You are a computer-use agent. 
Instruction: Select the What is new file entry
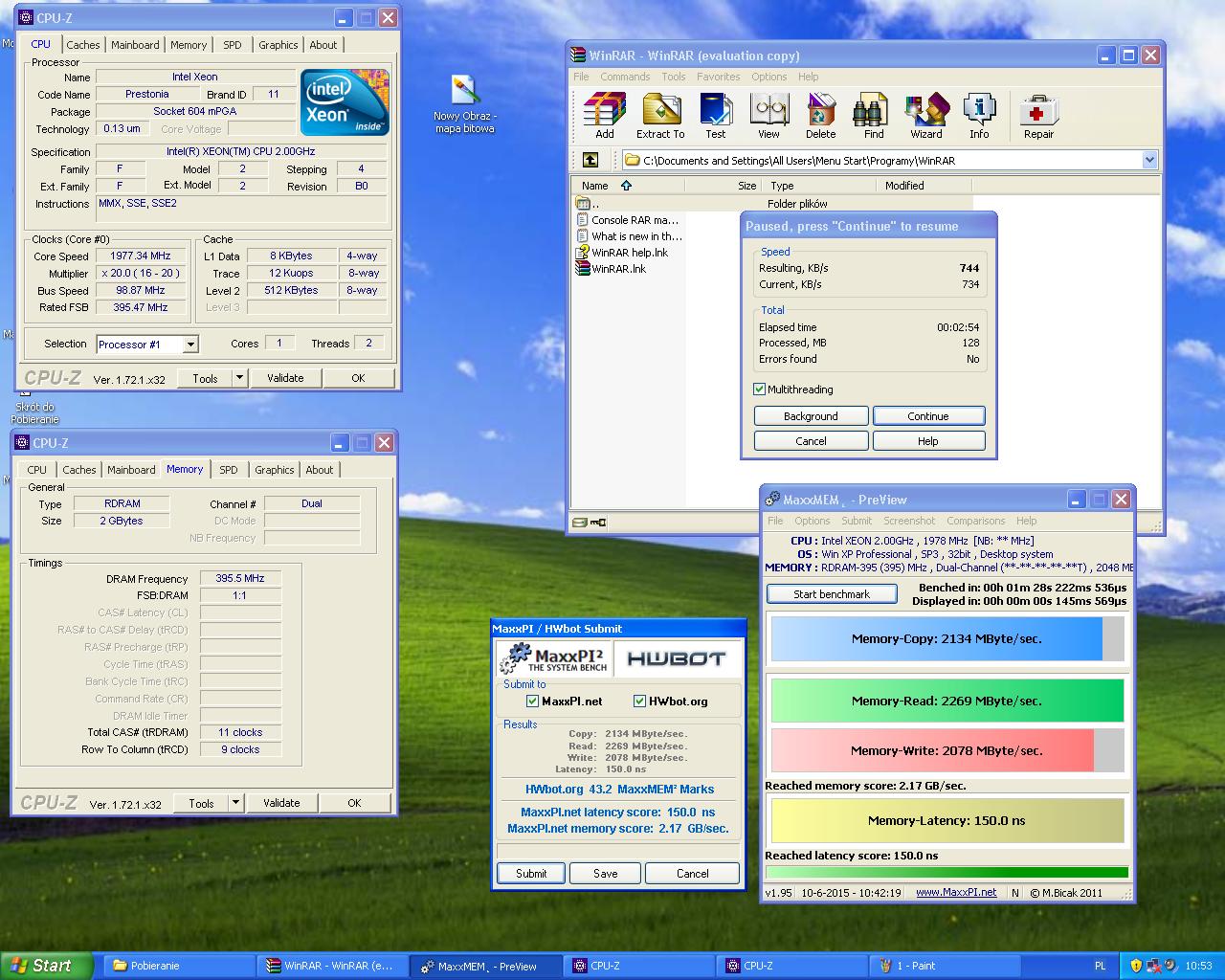[630, 236]
